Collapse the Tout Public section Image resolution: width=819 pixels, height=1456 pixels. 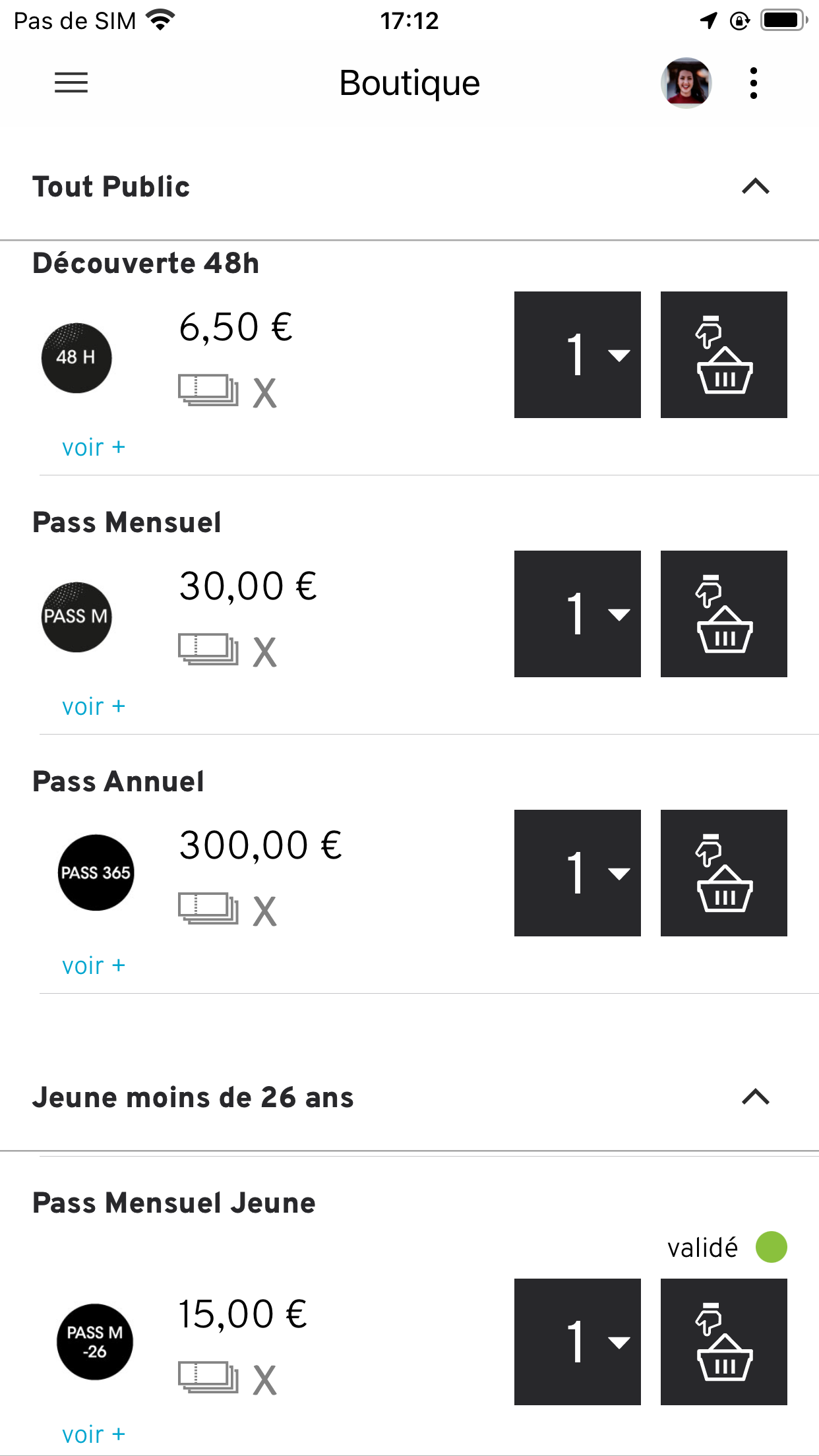tap(756, 187)
